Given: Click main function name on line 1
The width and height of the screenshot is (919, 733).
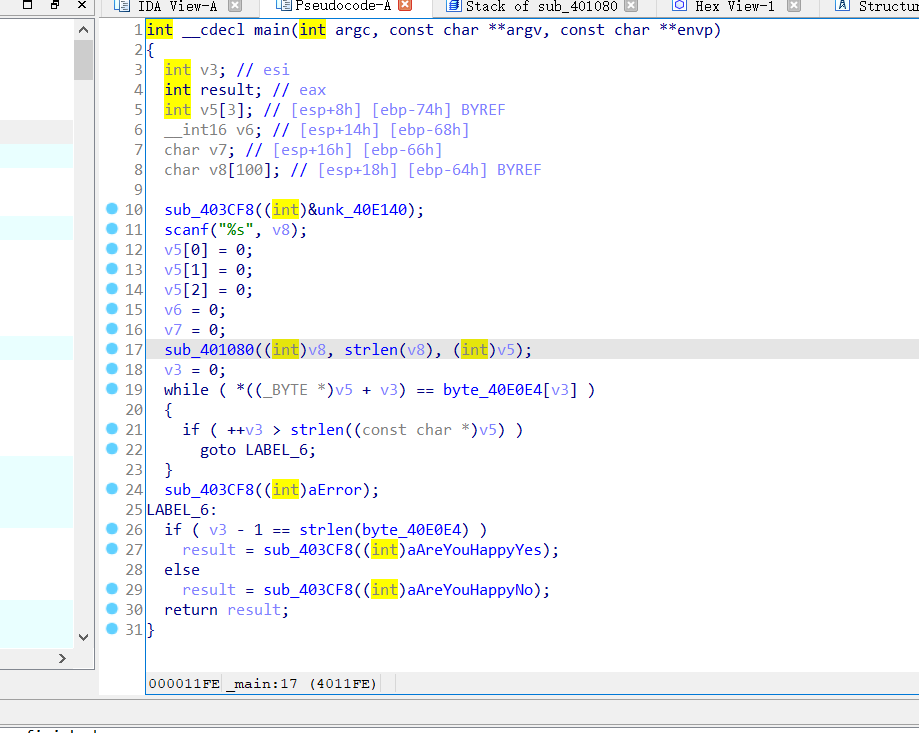Looking at the screenshot, I should coord(271,30).
